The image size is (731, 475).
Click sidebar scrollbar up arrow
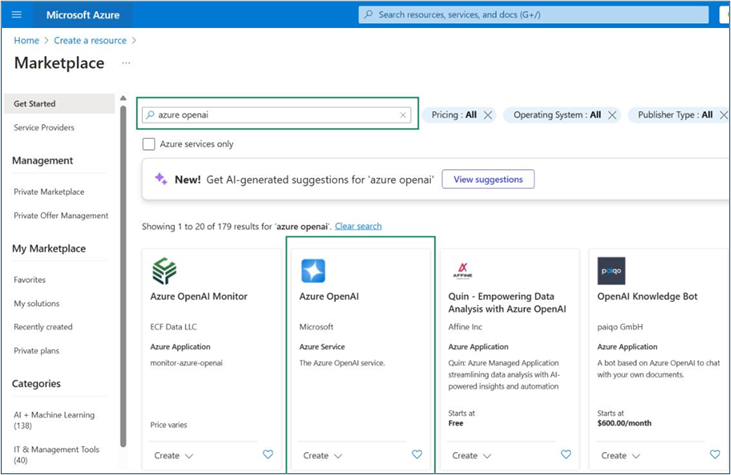123,98
